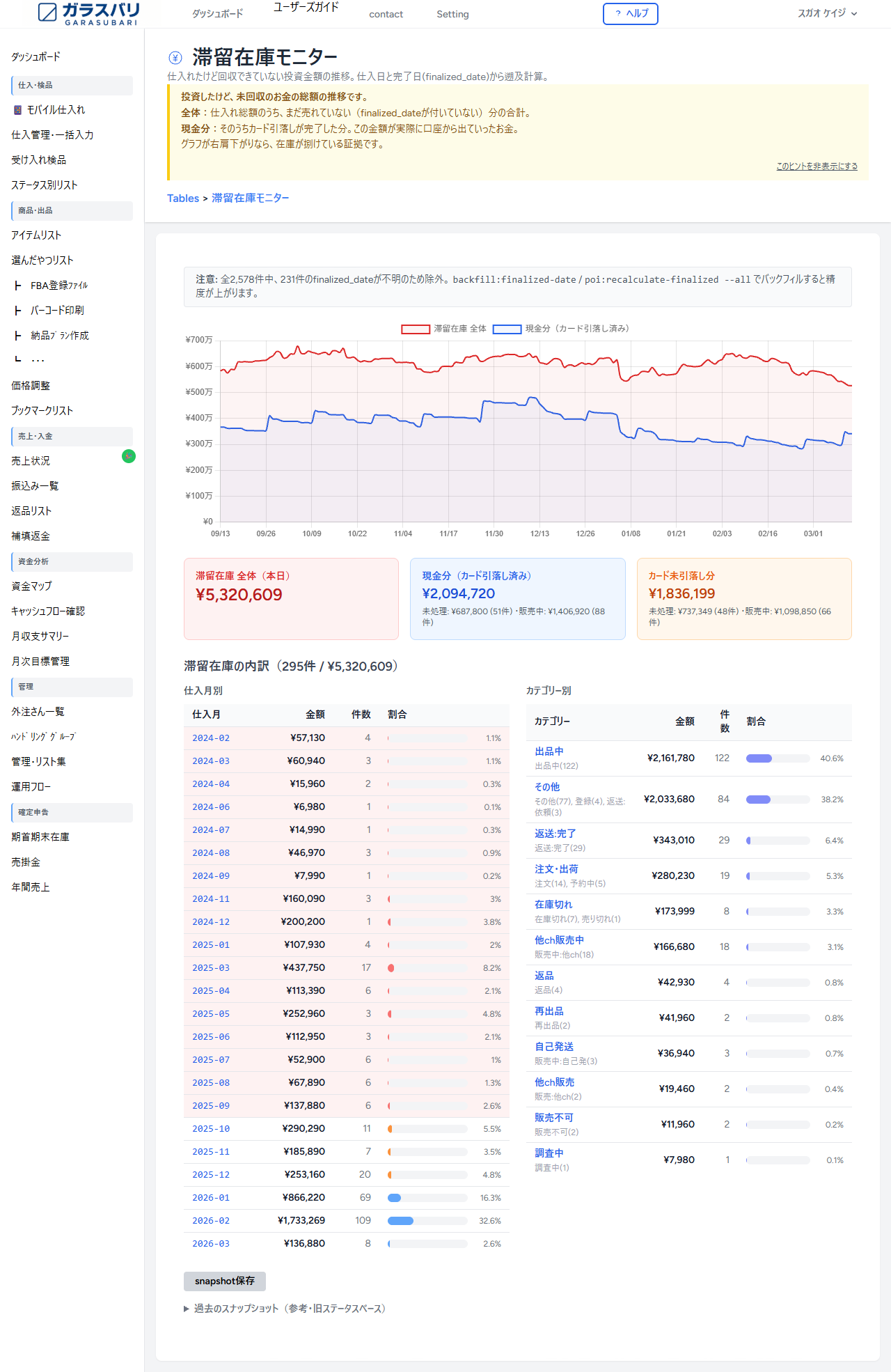Viewport: 891px width, 1372px height.
Task: Open mobile purchasing via its phone icon
Action: click(18, 110)
